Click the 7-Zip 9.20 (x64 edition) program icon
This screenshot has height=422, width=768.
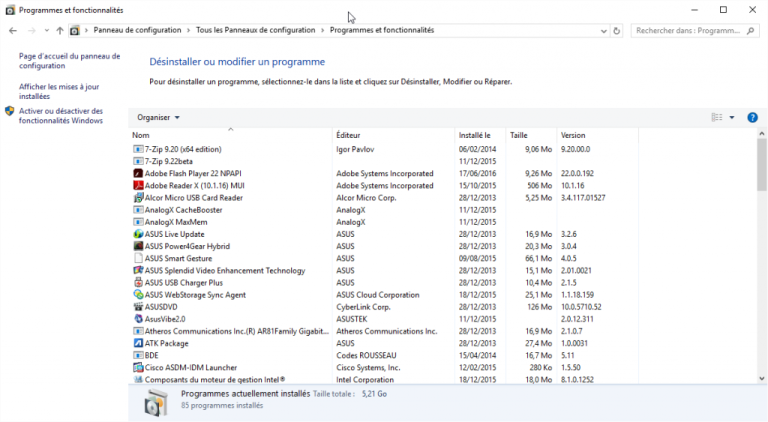[138, 149]
